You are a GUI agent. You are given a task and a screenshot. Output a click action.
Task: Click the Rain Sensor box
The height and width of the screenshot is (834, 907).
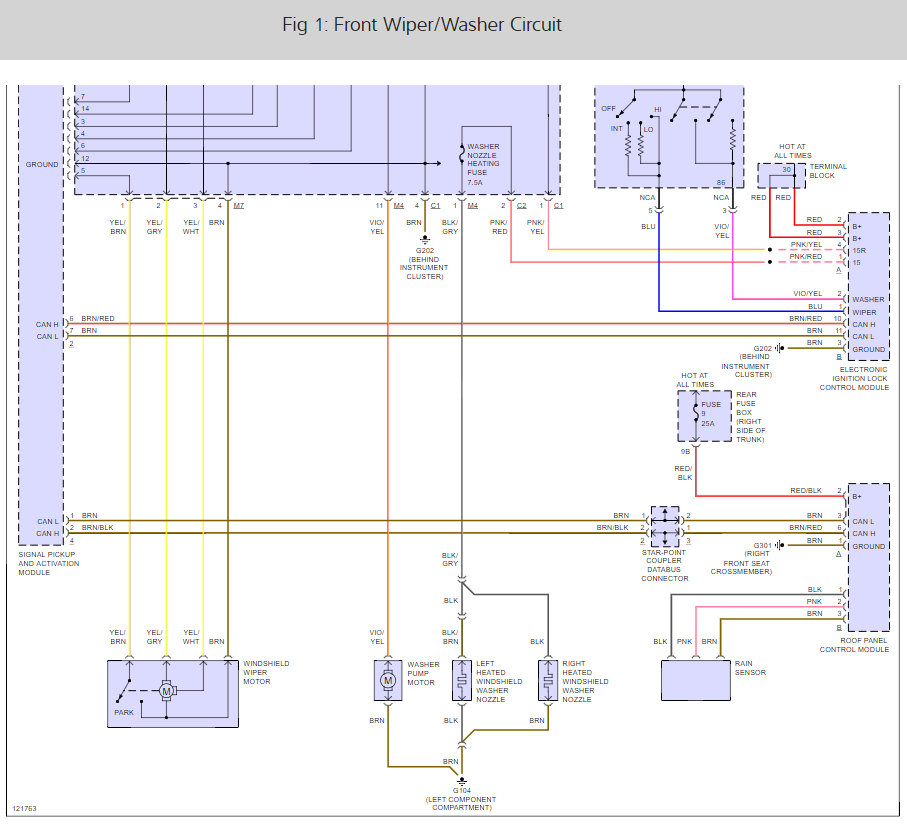click(696, 680)
